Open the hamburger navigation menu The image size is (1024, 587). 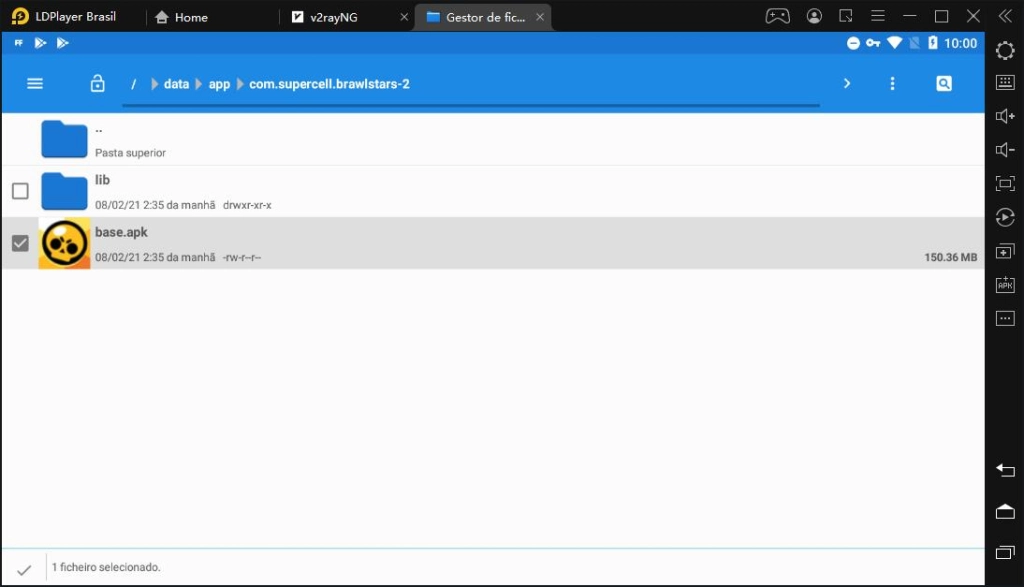click(35, 84)
